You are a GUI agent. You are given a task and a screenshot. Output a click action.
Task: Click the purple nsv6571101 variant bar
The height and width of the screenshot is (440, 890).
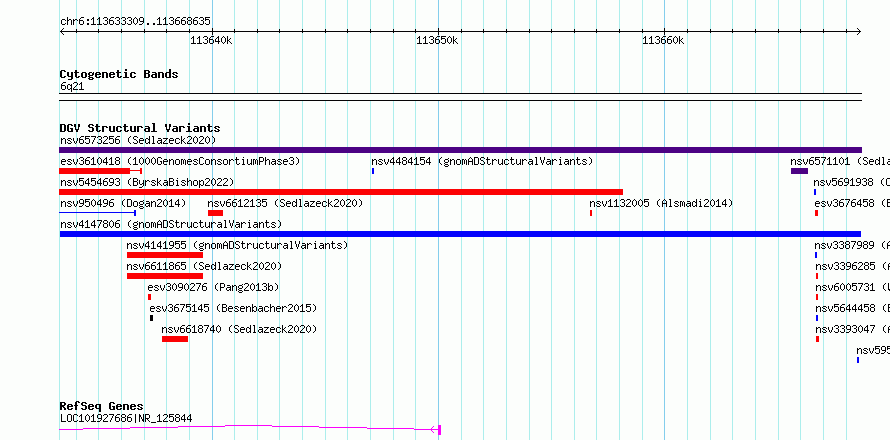tap(799, 171)
